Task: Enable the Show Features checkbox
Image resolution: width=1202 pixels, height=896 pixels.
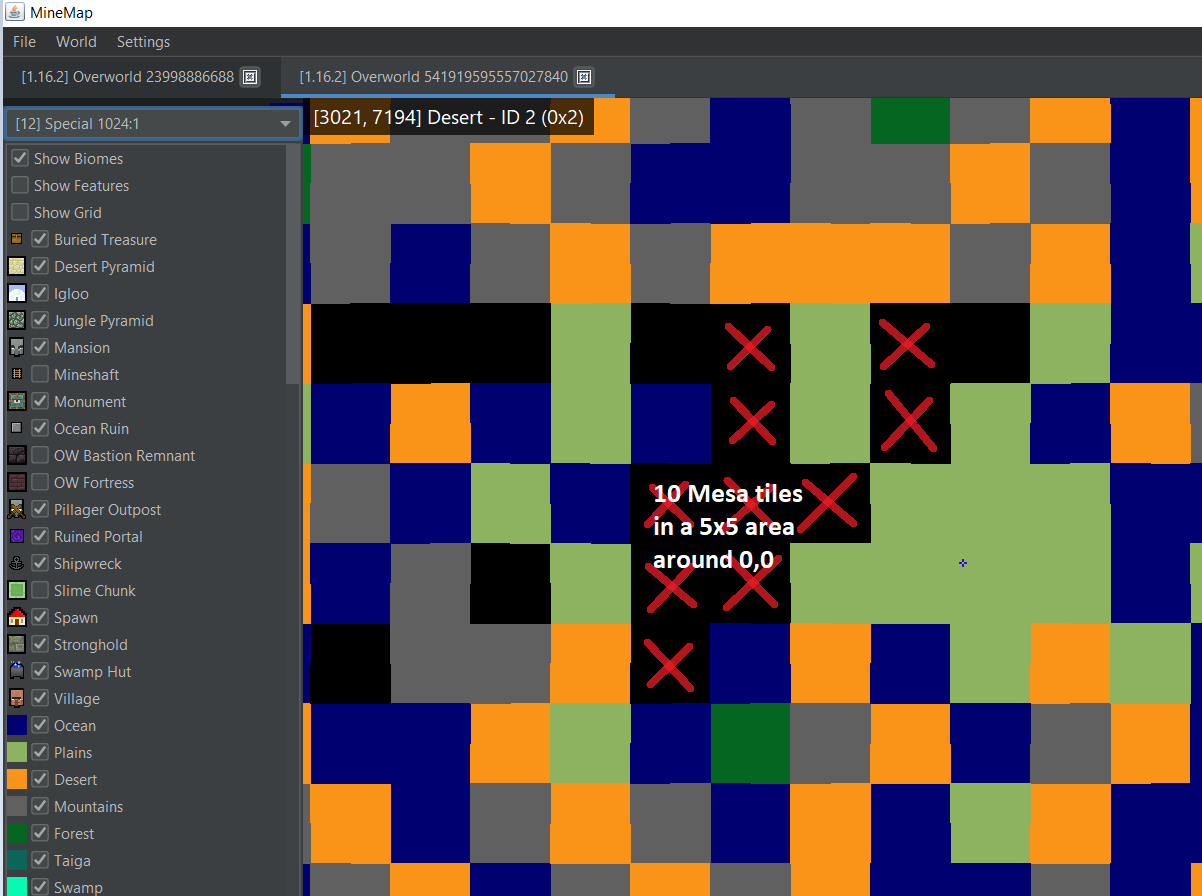Action: 21,185
